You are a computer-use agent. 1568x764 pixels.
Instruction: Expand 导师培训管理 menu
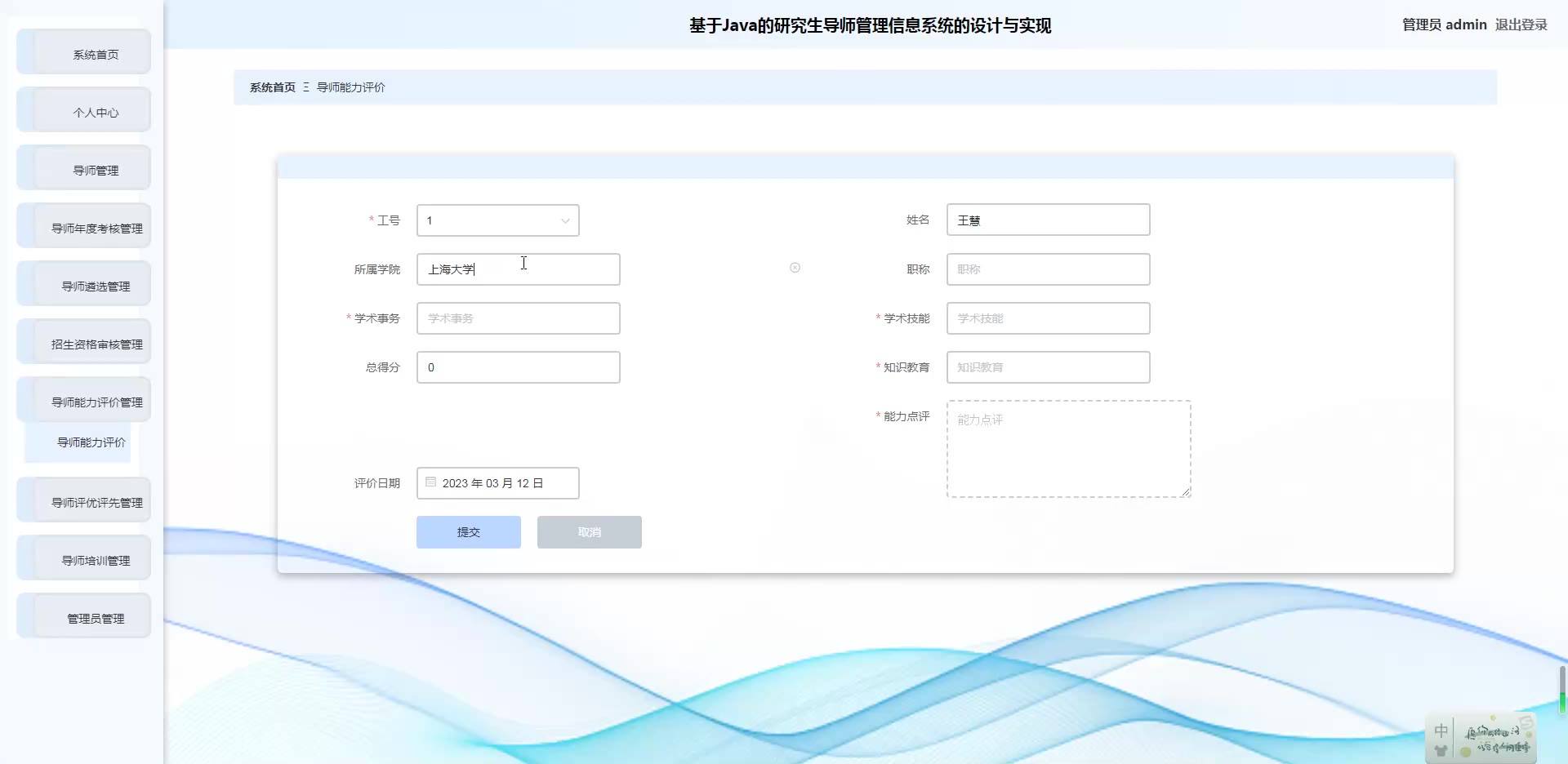pos(84,558)
